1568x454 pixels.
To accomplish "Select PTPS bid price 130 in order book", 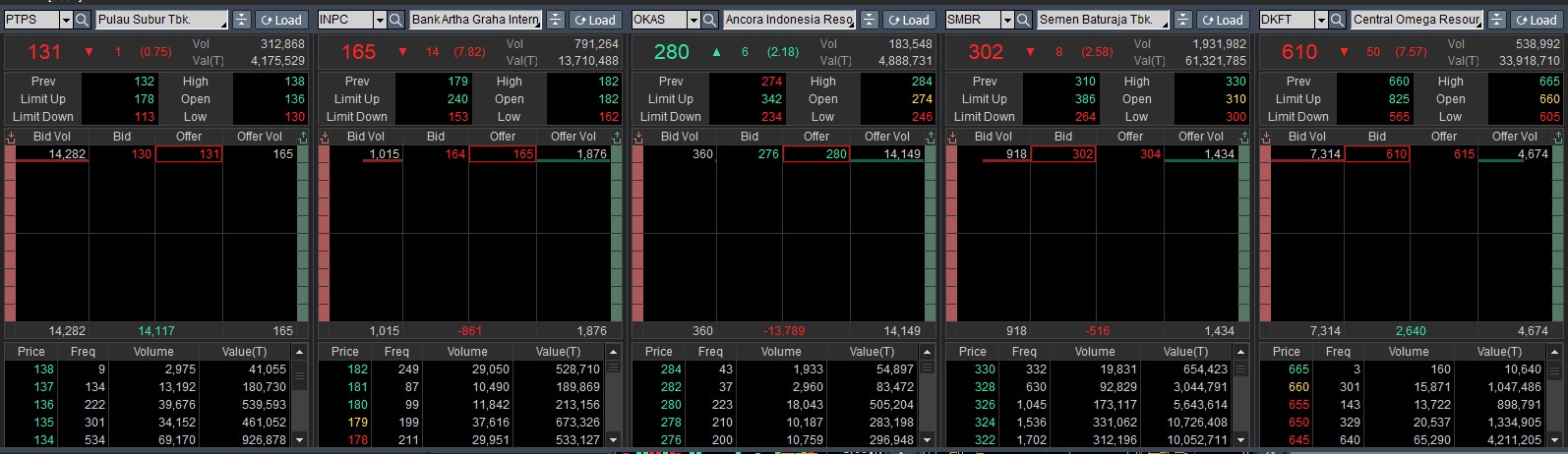I will [x=122, y=154].
